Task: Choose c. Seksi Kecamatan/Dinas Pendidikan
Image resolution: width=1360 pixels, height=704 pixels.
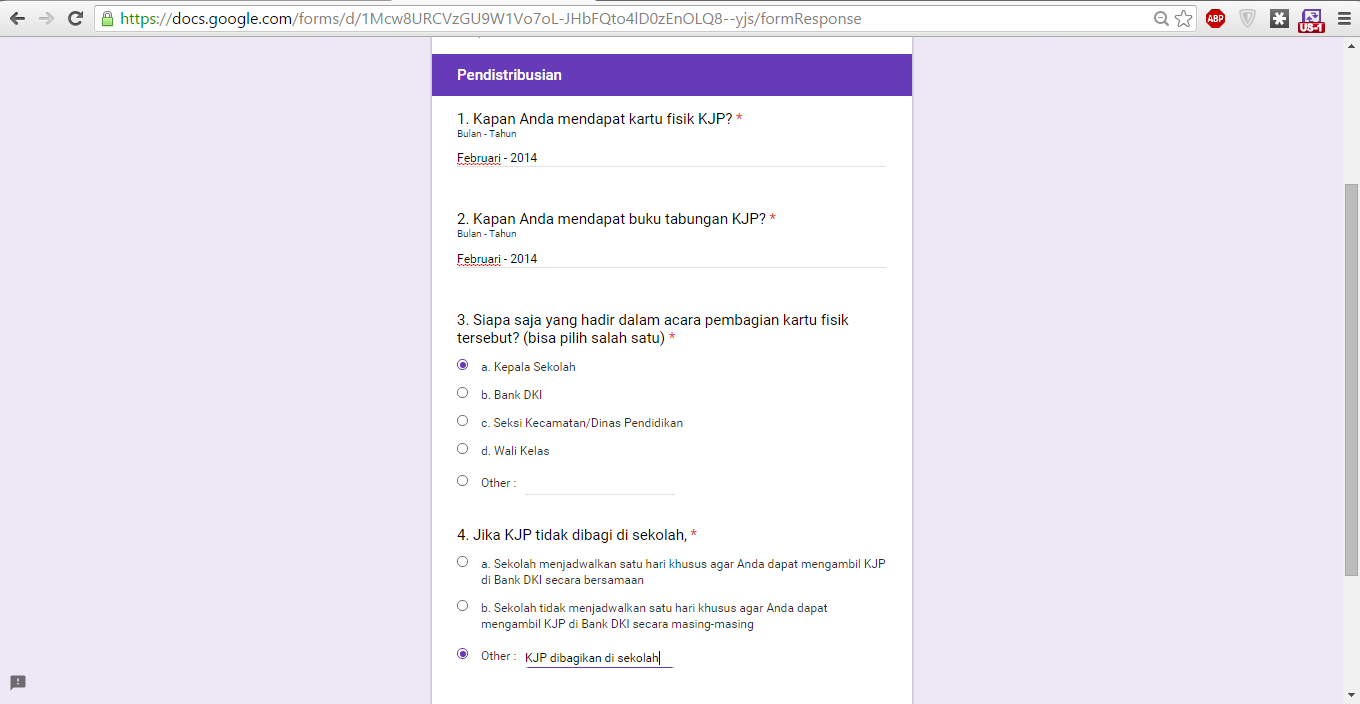Action: [462, 421]
